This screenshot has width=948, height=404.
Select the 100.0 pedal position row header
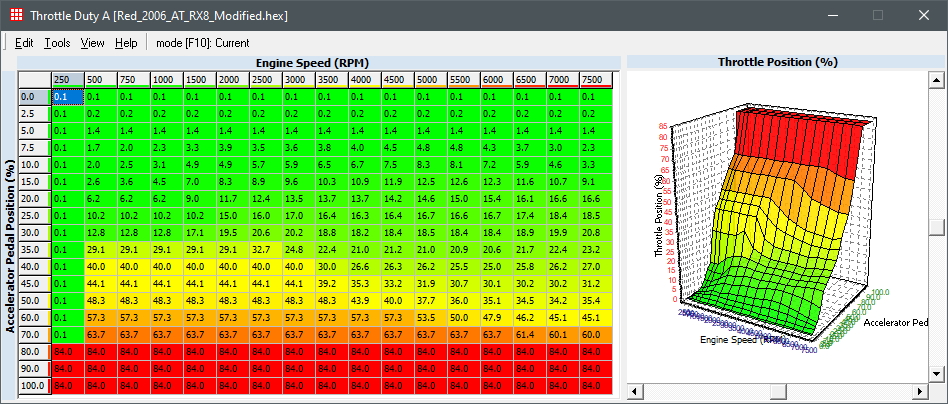click(34, 385)
